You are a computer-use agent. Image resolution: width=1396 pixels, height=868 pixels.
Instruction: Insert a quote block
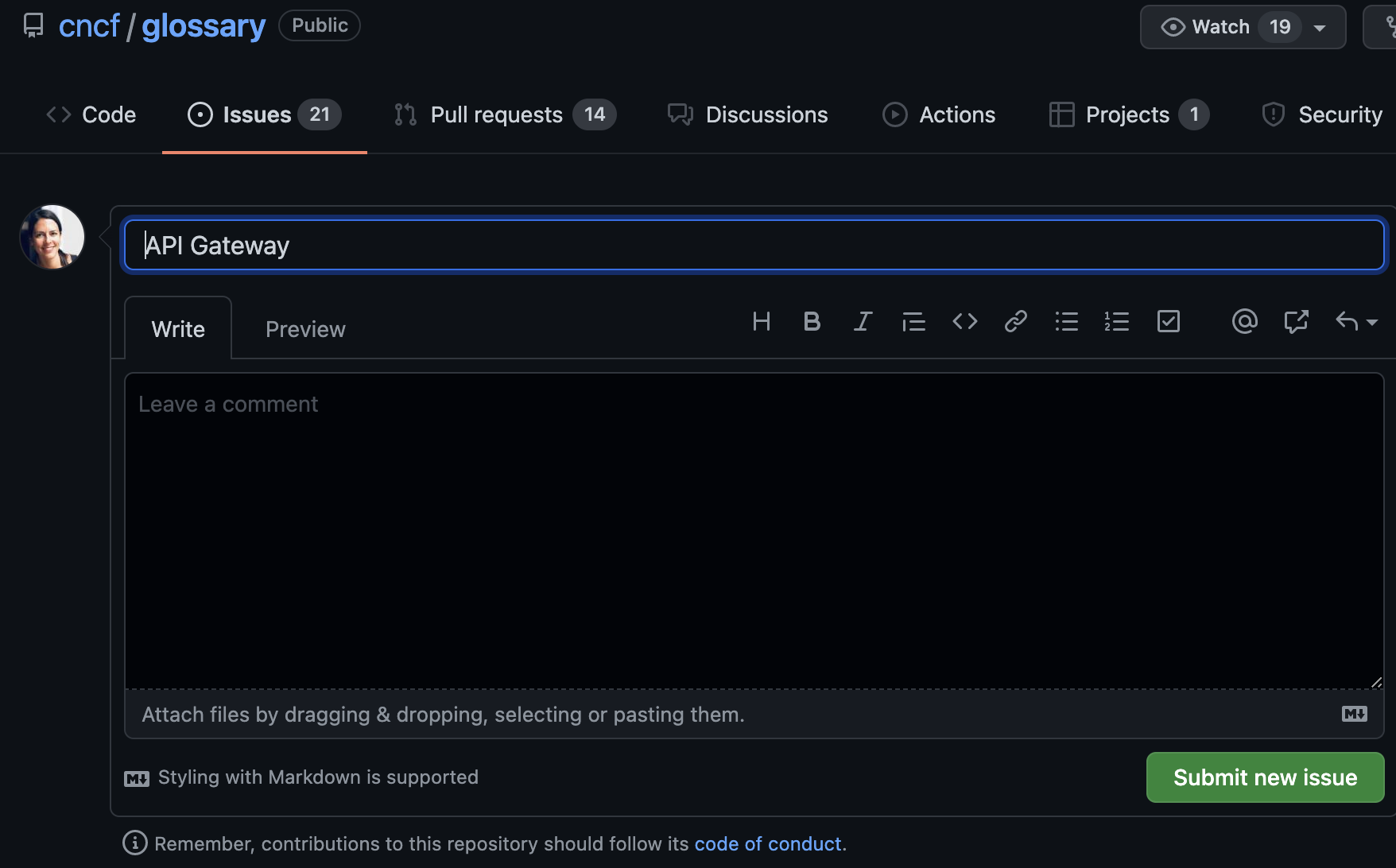(x=913, y=321)
